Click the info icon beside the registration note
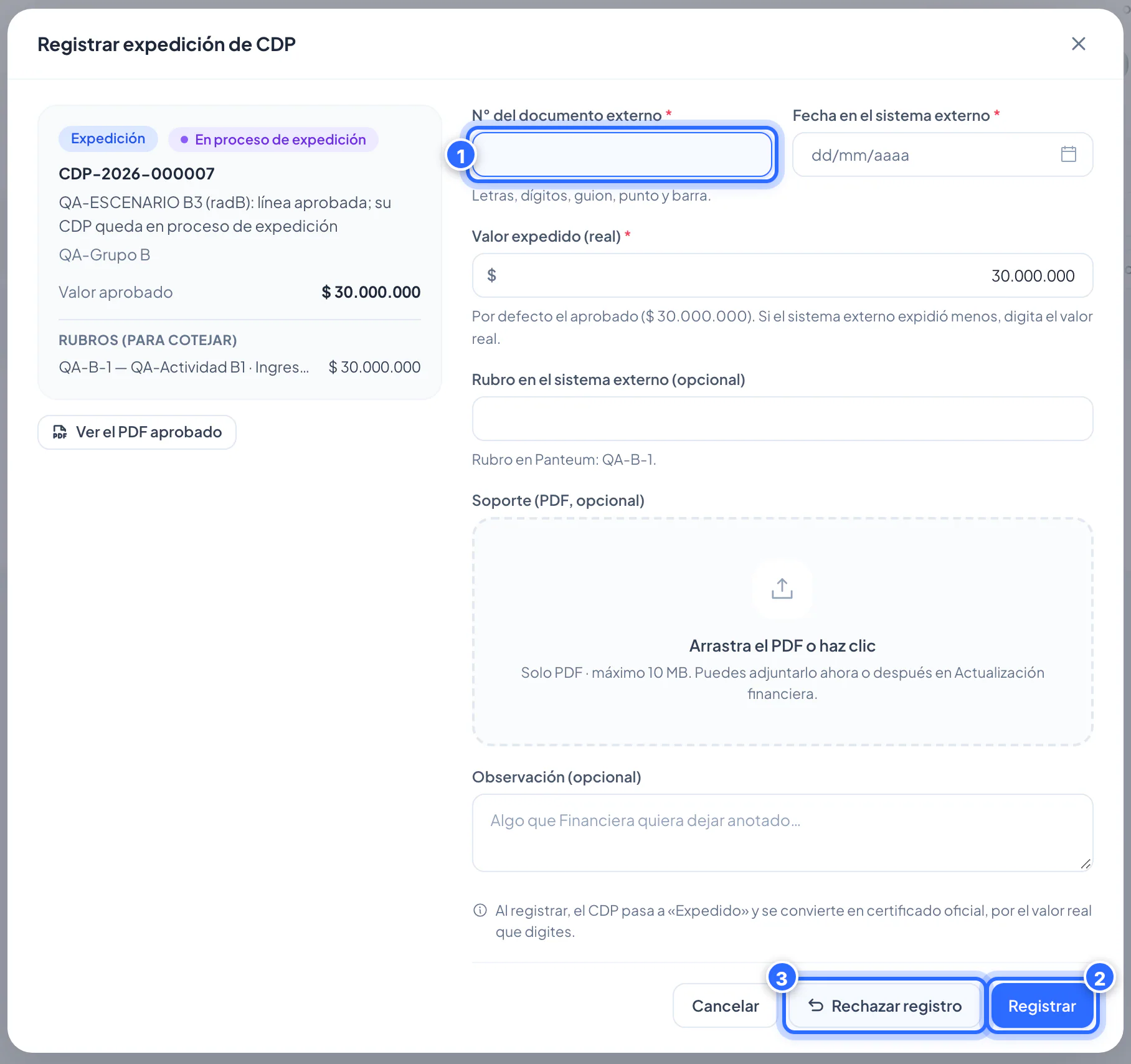Image resolution: width=1131 pixels, height=1064 pixels. coord(480,910)
